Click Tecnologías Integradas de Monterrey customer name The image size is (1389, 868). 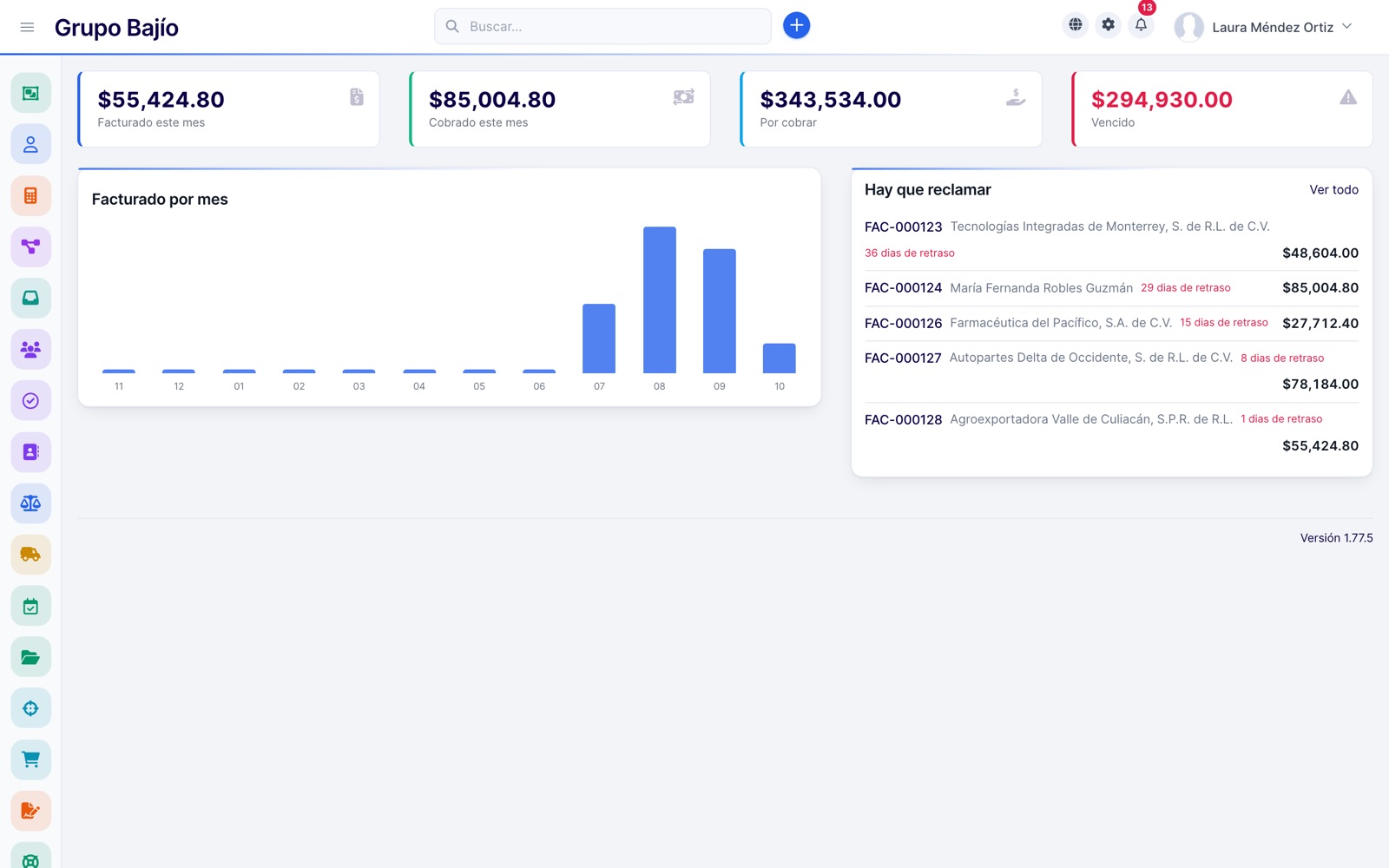coord(1109,227)
